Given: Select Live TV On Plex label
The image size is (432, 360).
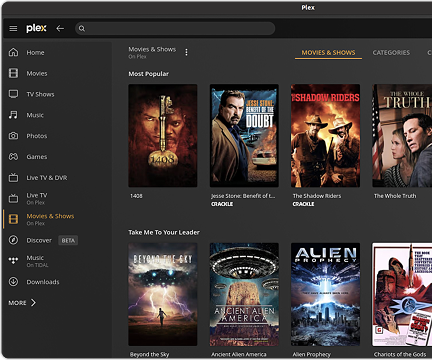Looking at the screenshot, I should [x=37, y=199].
